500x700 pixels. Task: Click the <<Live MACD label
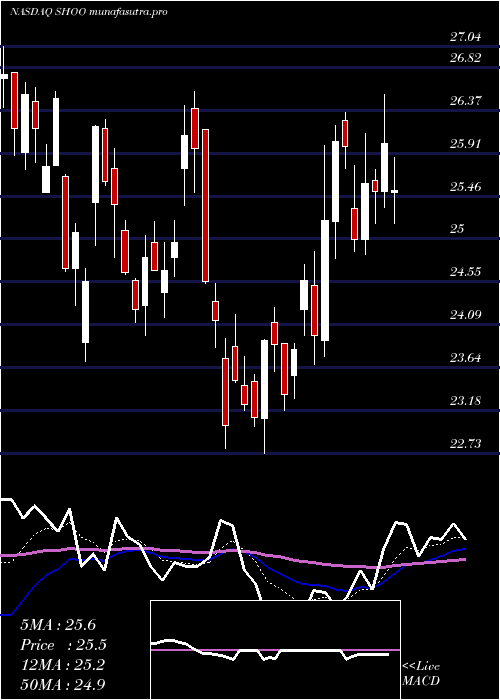421,674
